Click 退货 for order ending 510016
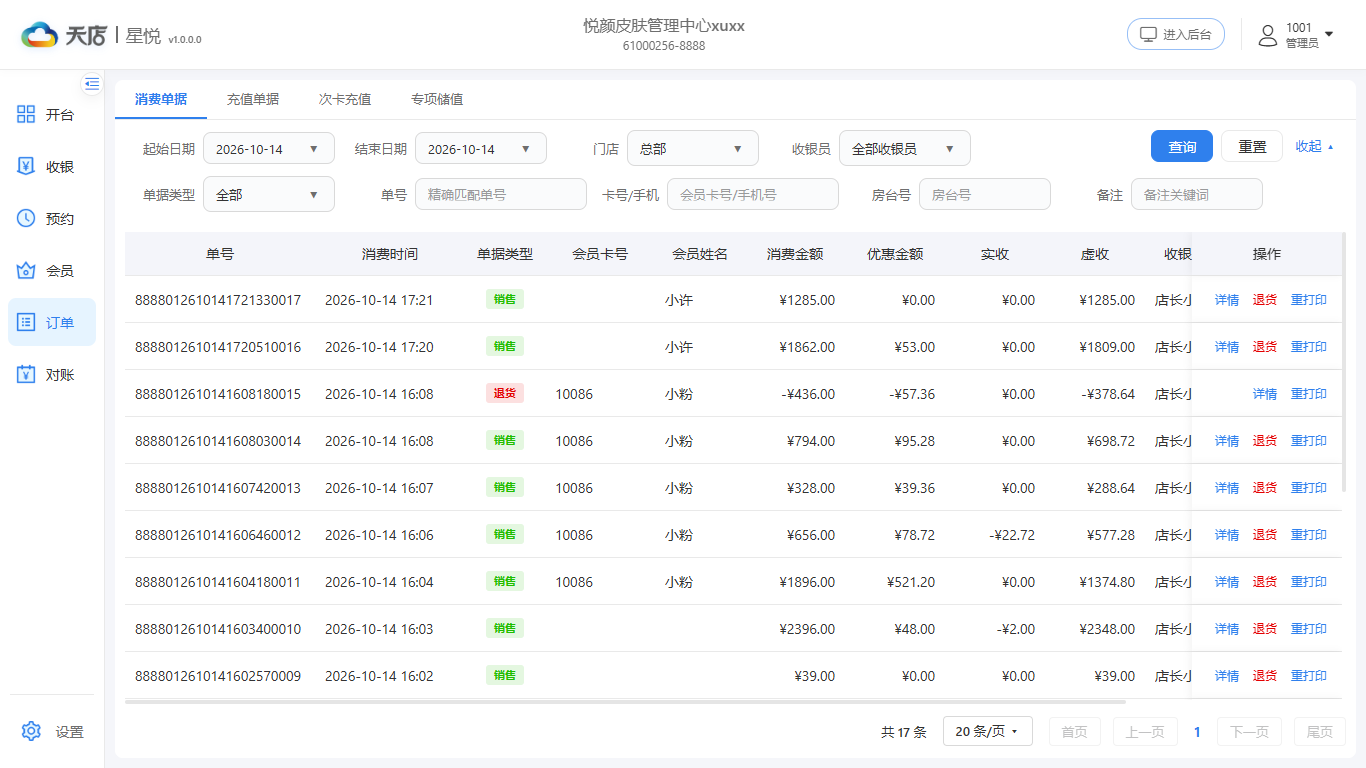 [1265, 347]
